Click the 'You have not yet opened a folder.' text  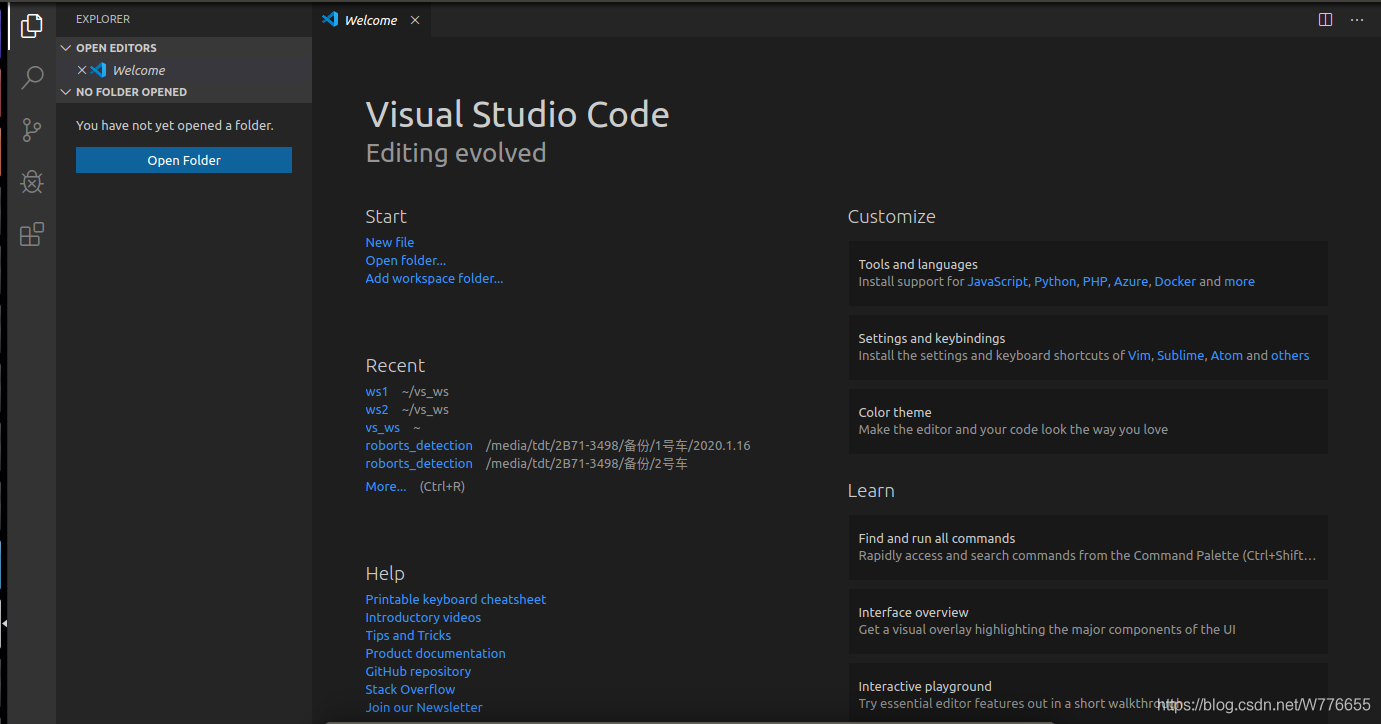point(175,125)
